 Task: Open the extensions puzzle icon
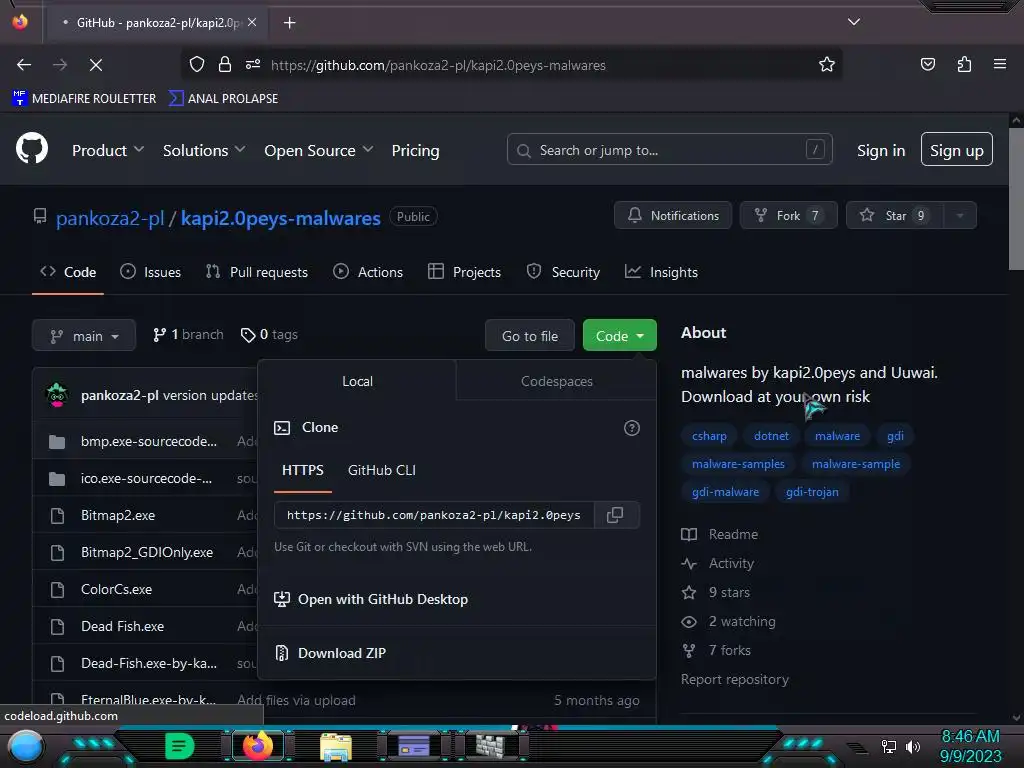coord(964,64)
